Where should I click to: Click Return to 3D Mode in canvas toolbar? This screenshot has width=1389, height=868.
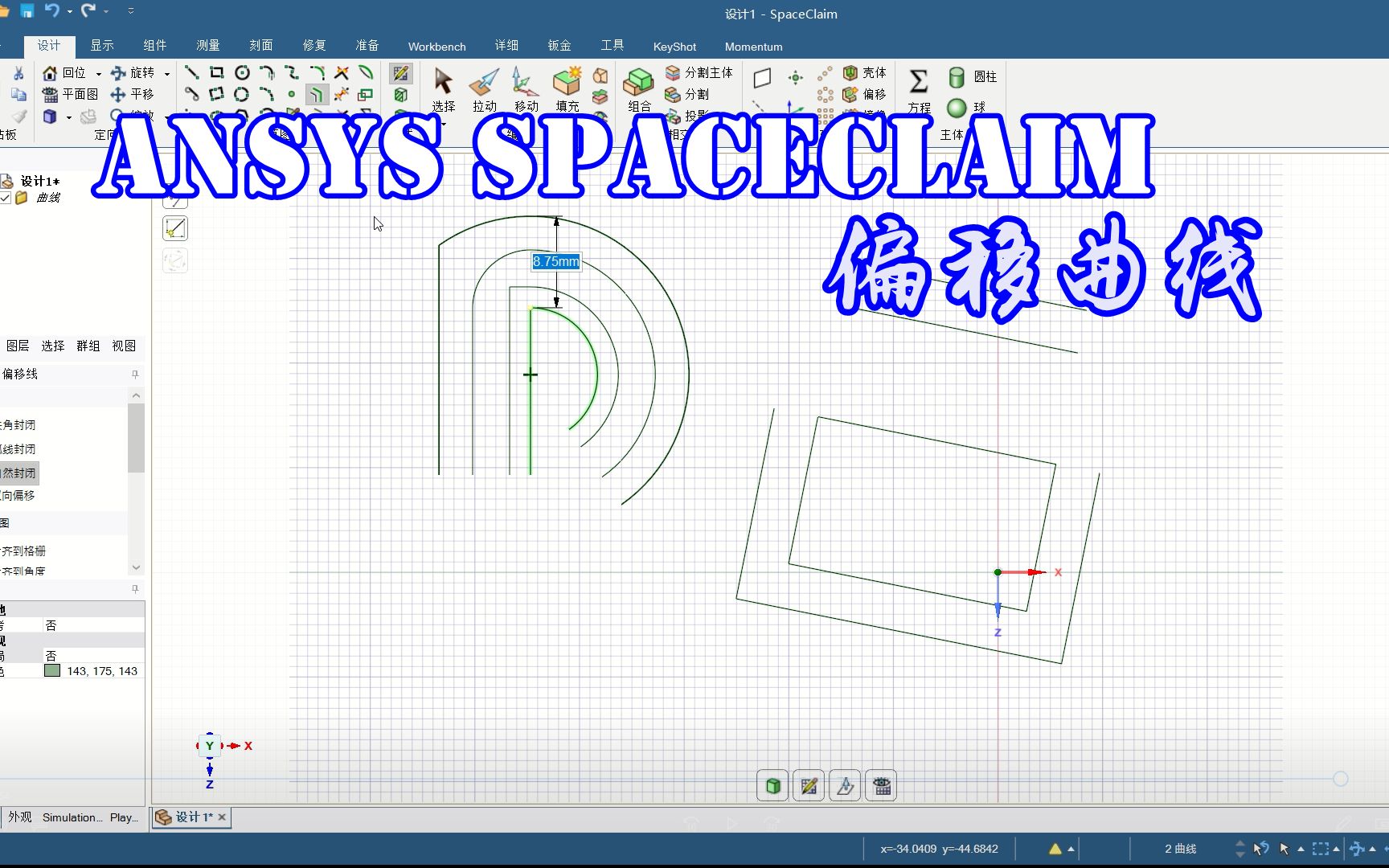(772, 786)
